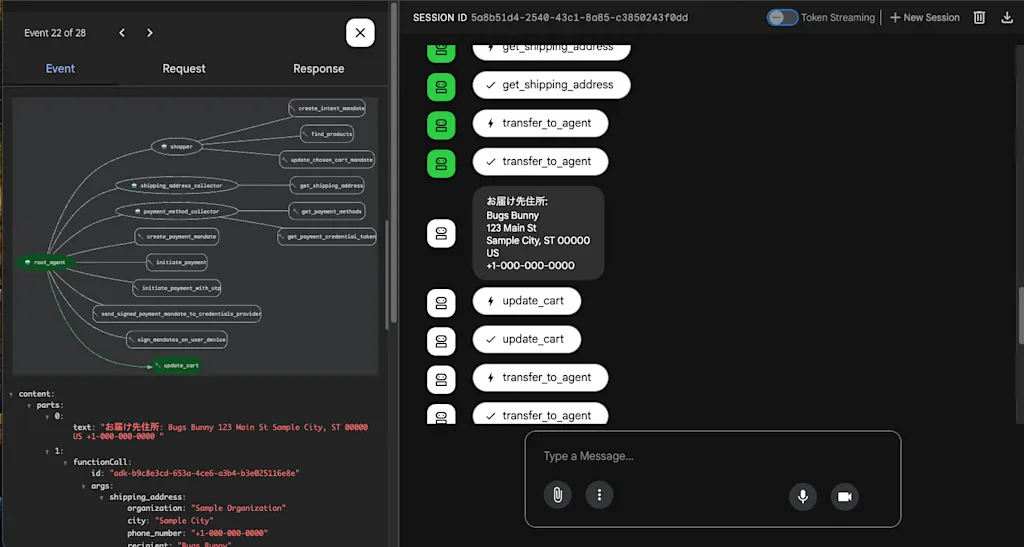Click the Bugs Bunny address message bubble
The height and width of the screenshot is (547, 1024).
click(x=538, y=233)
